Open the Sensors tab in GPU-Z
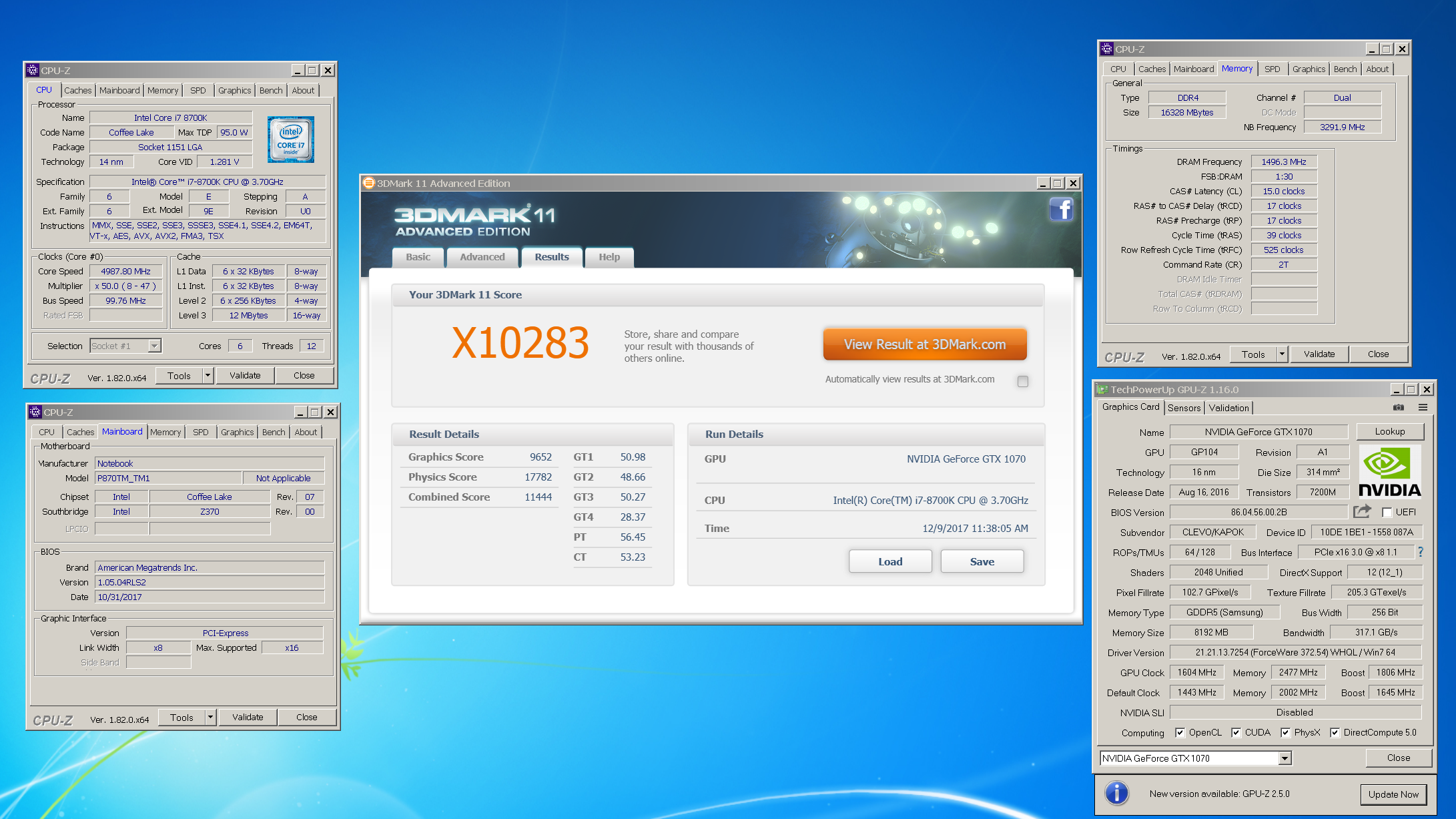1456x819 pixels. pyautogui.click(x=1184, y=408)
